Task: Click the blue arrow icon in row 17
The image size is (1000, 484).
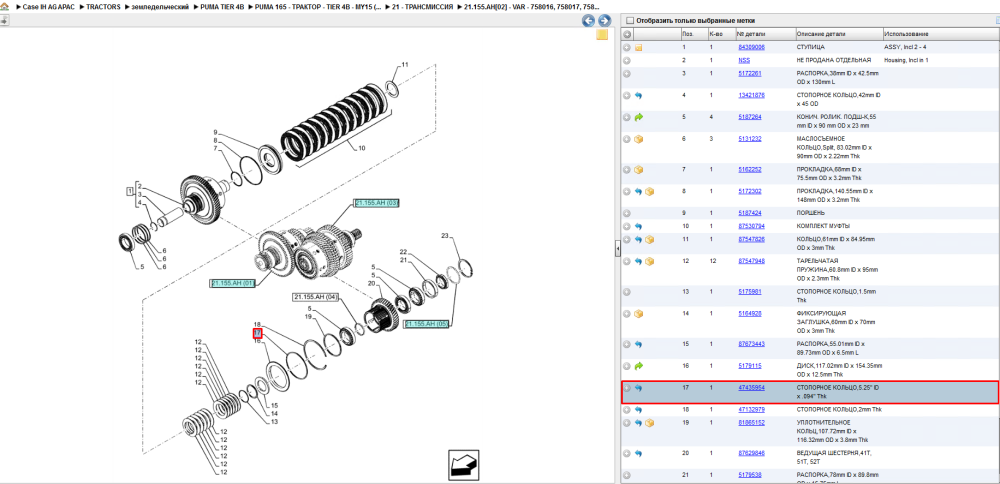Action: [638, 388]
